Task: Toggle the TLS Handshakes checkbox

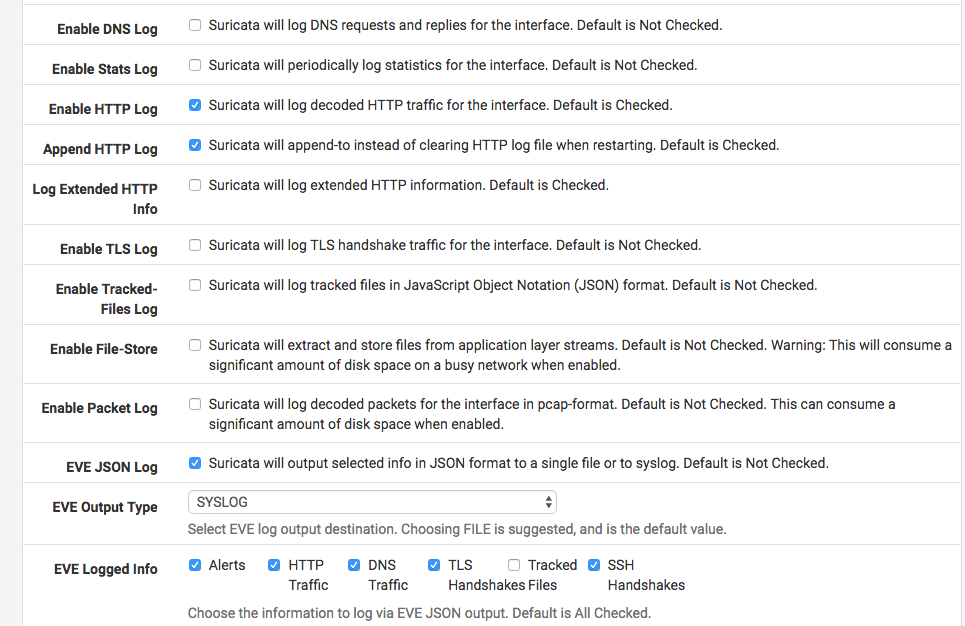Action: click(x=434, y=565)
